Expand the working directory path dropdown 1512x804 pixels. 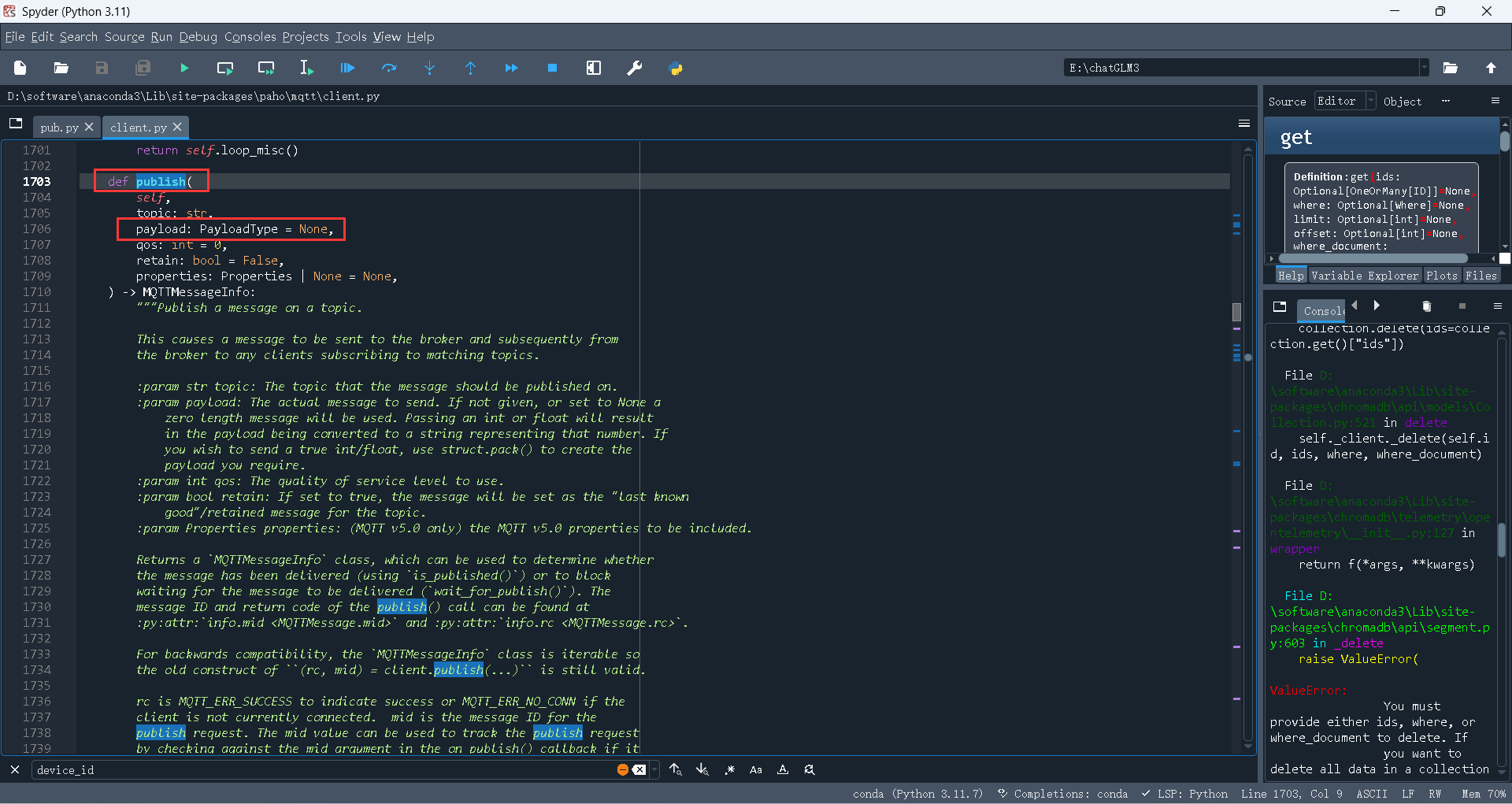click(1424, 68)
